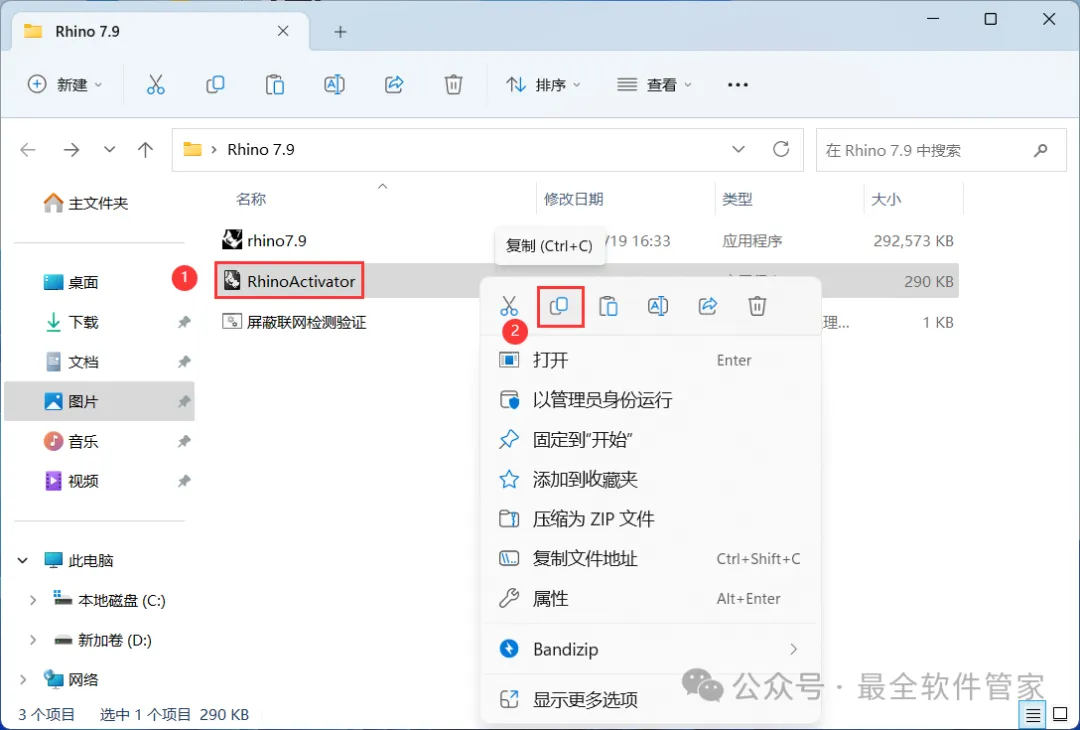The height and width of the screenshot is (730, 1080).
Task: Click the Rhino 7.9 breadcrumb in address bar
Action: [261, 149]
